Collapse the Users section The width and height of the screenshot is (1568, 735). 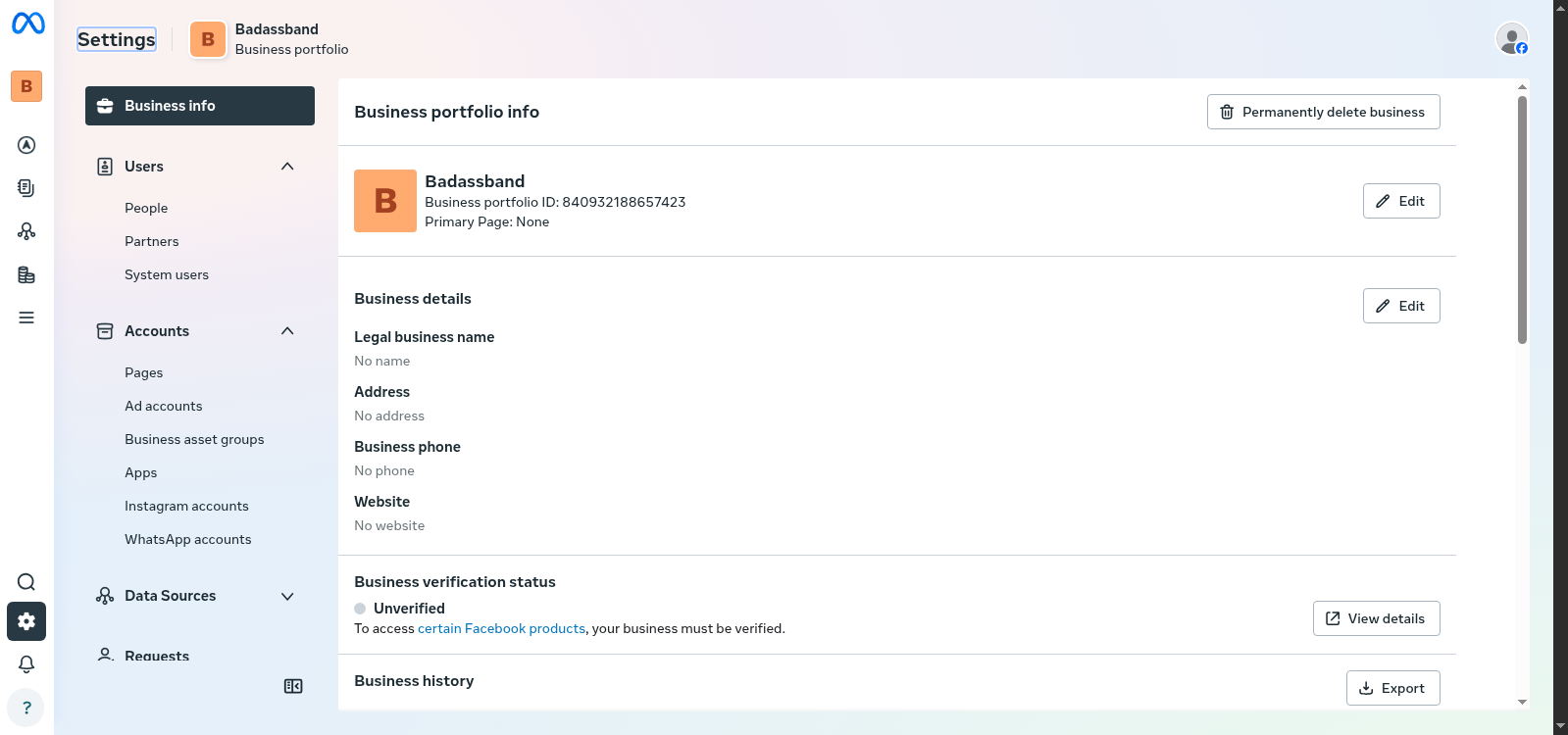point(287,167)
